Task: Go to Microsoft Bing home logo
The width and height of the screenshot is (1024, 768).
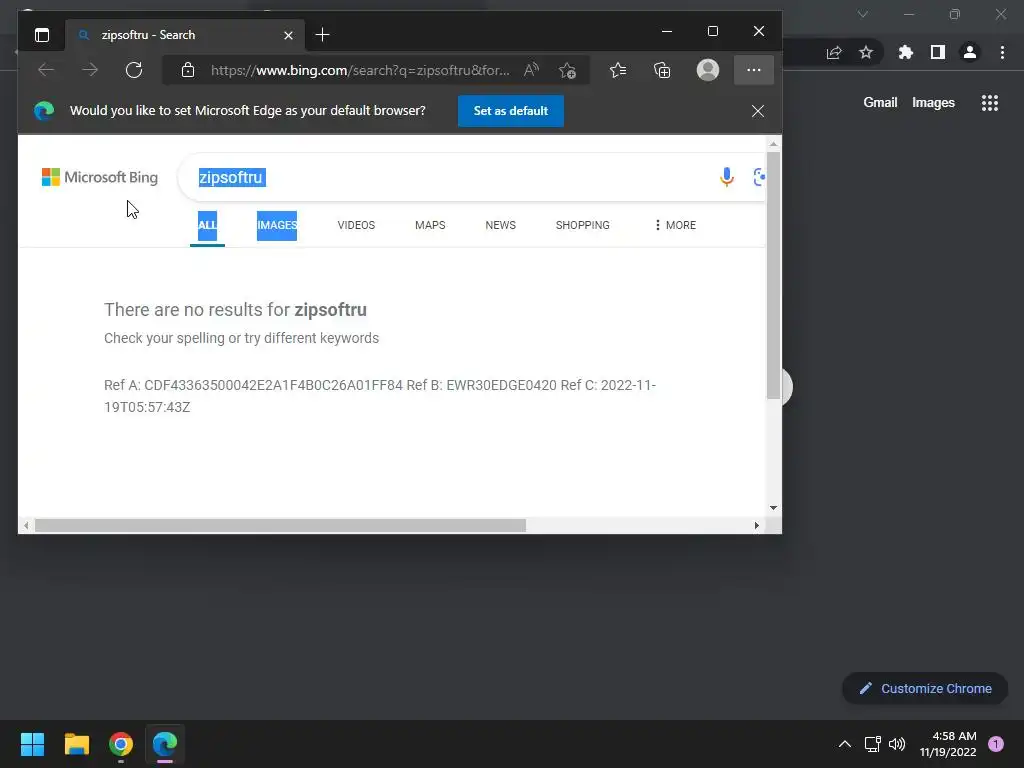Action: [x=100, y=177]
